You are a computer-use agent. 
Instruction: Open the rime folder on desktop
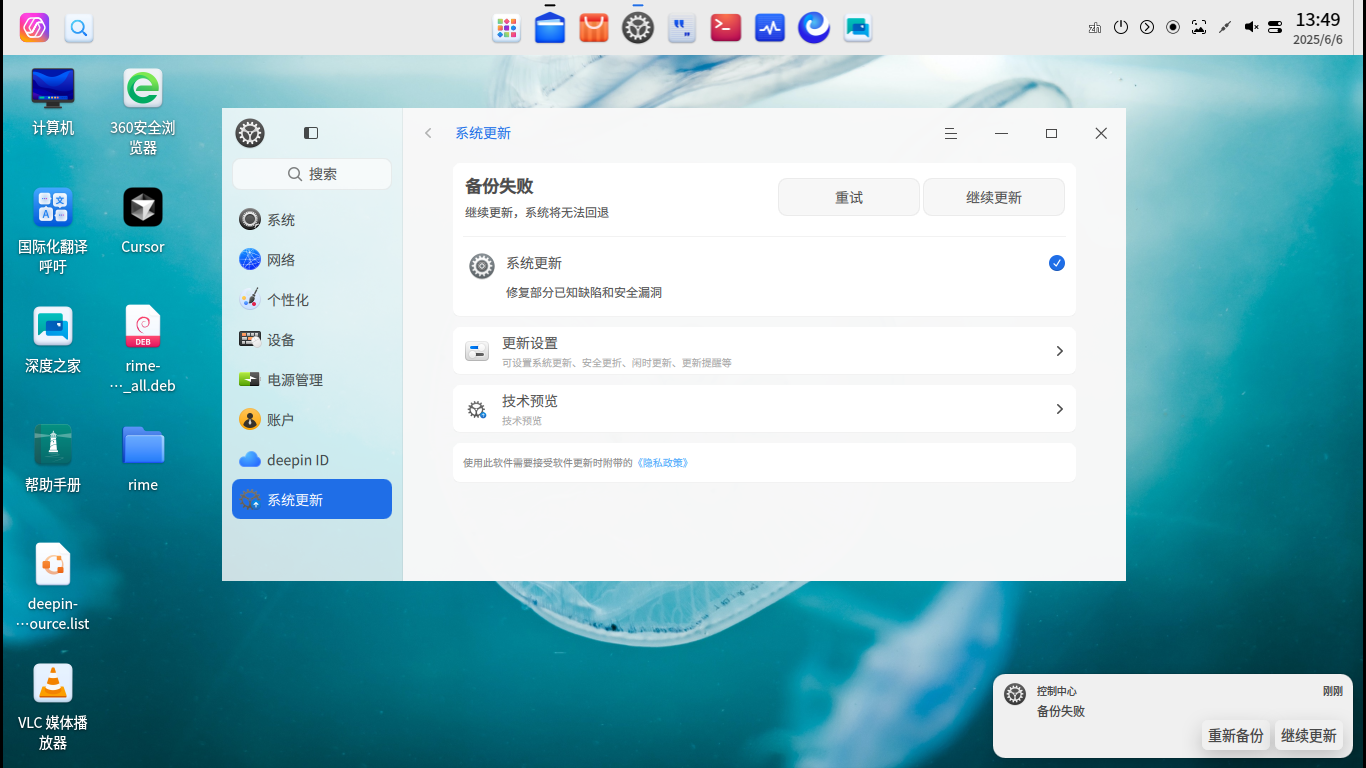143,458
